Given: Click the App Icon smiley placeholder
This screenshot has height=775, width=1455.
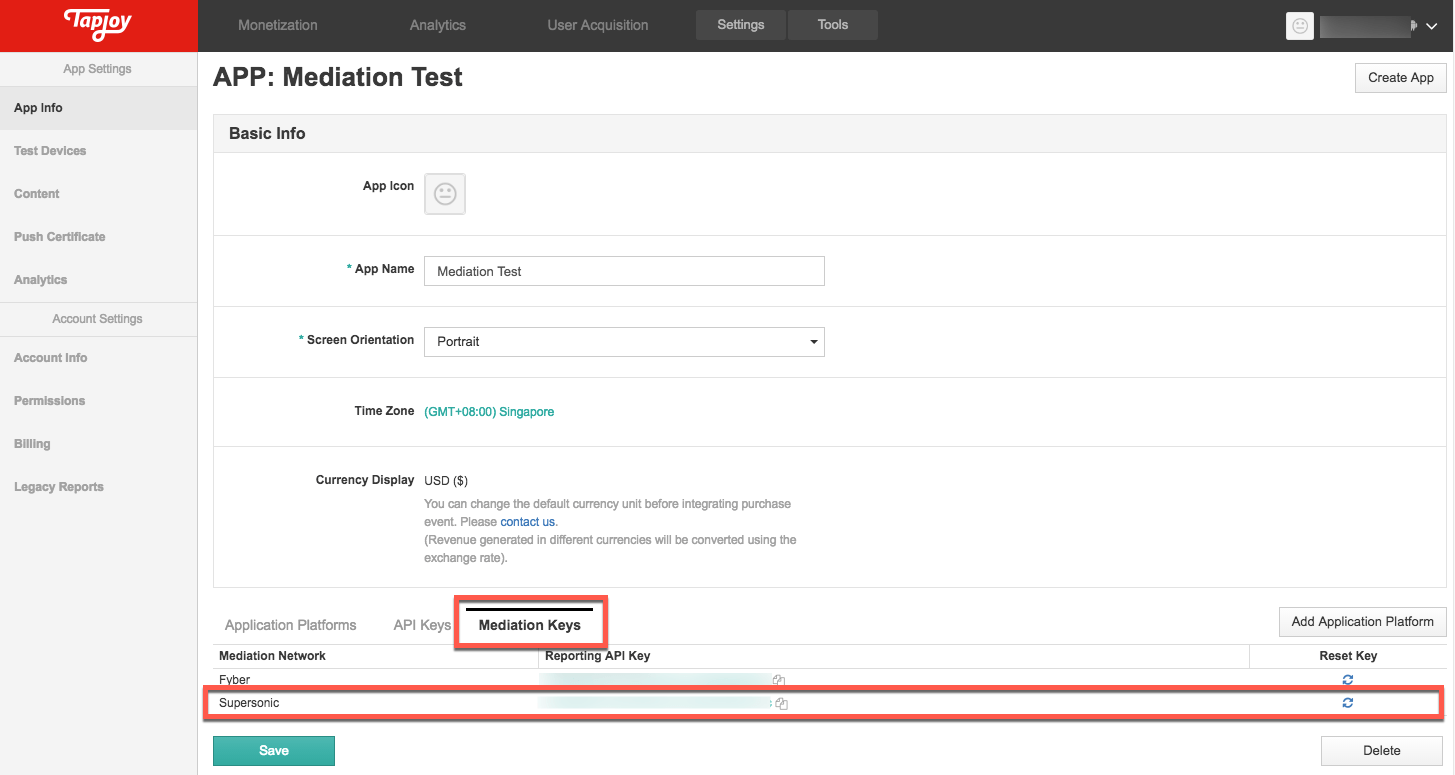Looking at the screenshot, I should click(x=444, y=194).
